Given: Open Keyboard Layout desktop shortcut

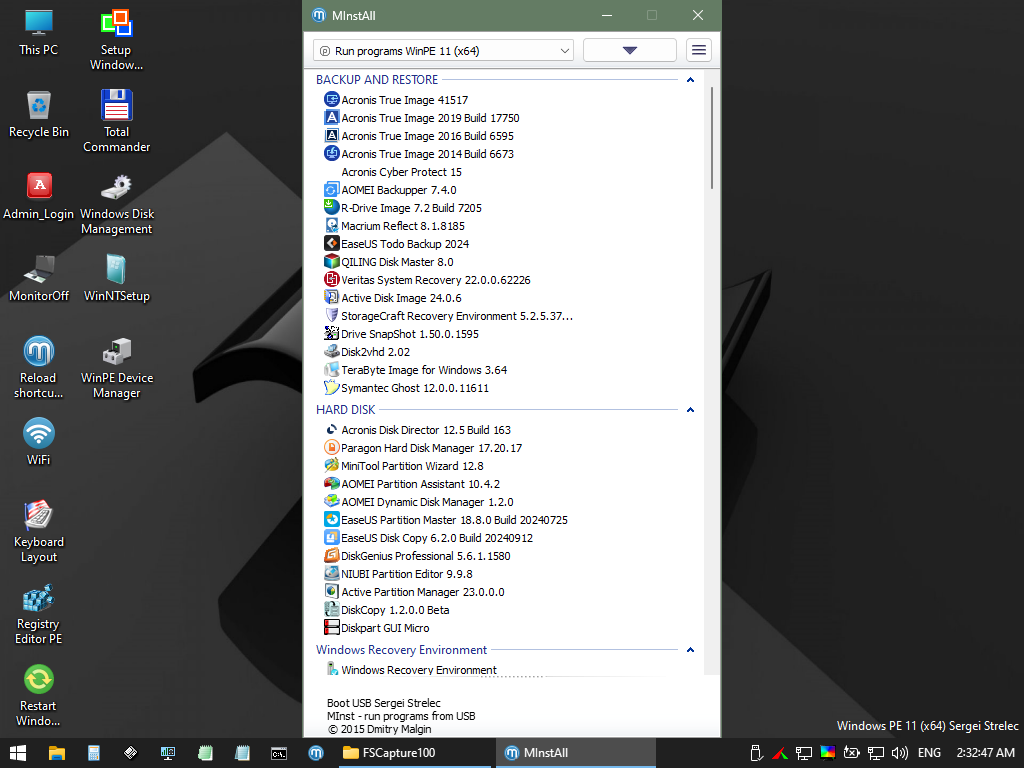Looking at the screenshot, I should [39, 532].
